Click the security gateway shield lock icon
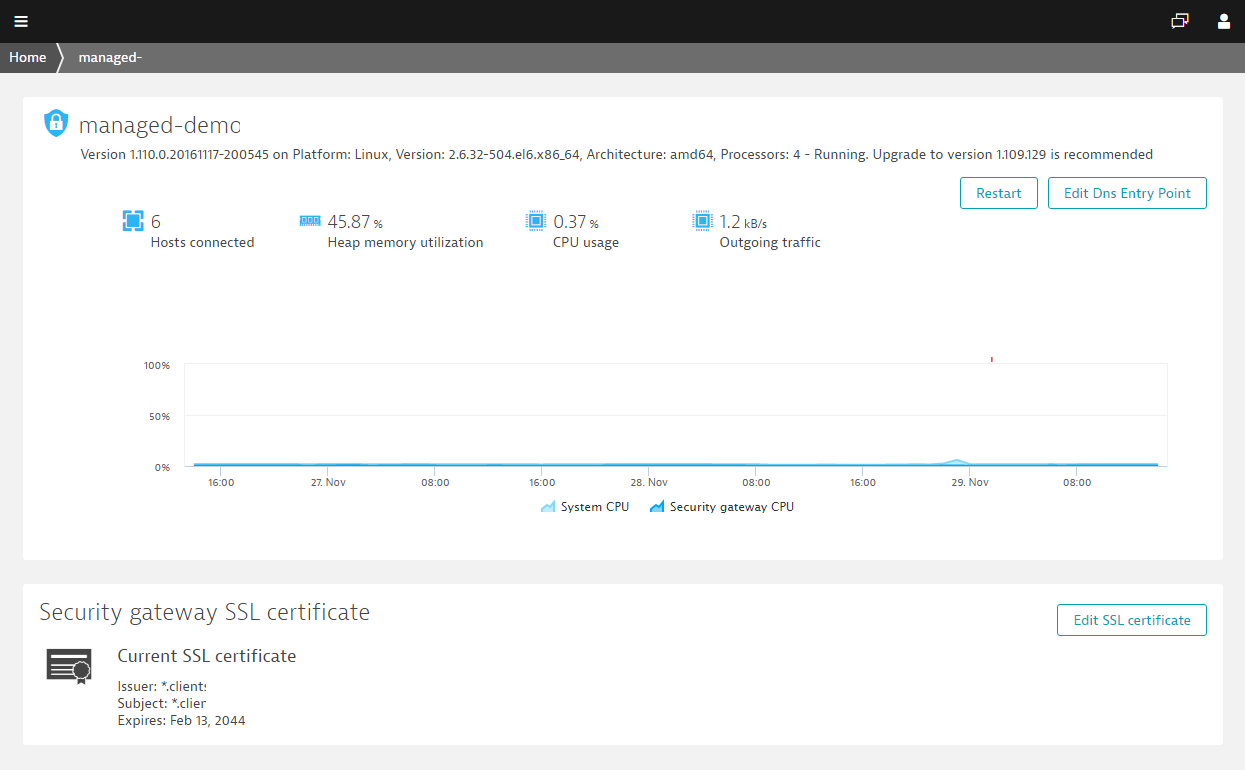The width and height of the screenshot is (1245, 770). [x=56, y=123]
